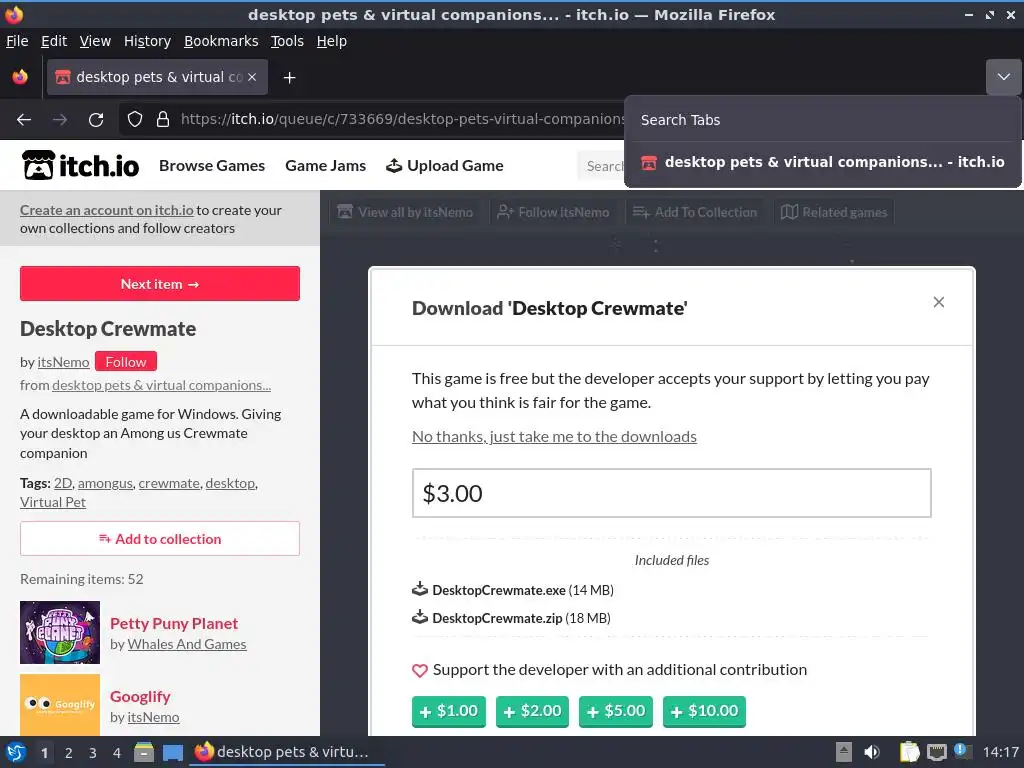The width and height of the screenshot is (1024, 768).
Task: Open itsNemo profile link under Desktop Crewmate
Action: coord(63,362)
